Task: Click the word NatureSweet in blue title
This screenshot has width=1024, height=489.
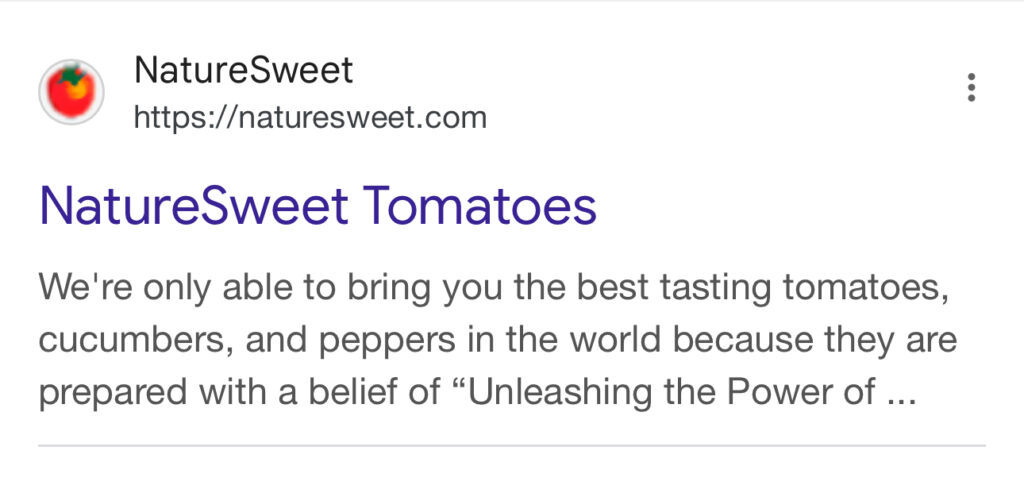Action: [194, 205]
